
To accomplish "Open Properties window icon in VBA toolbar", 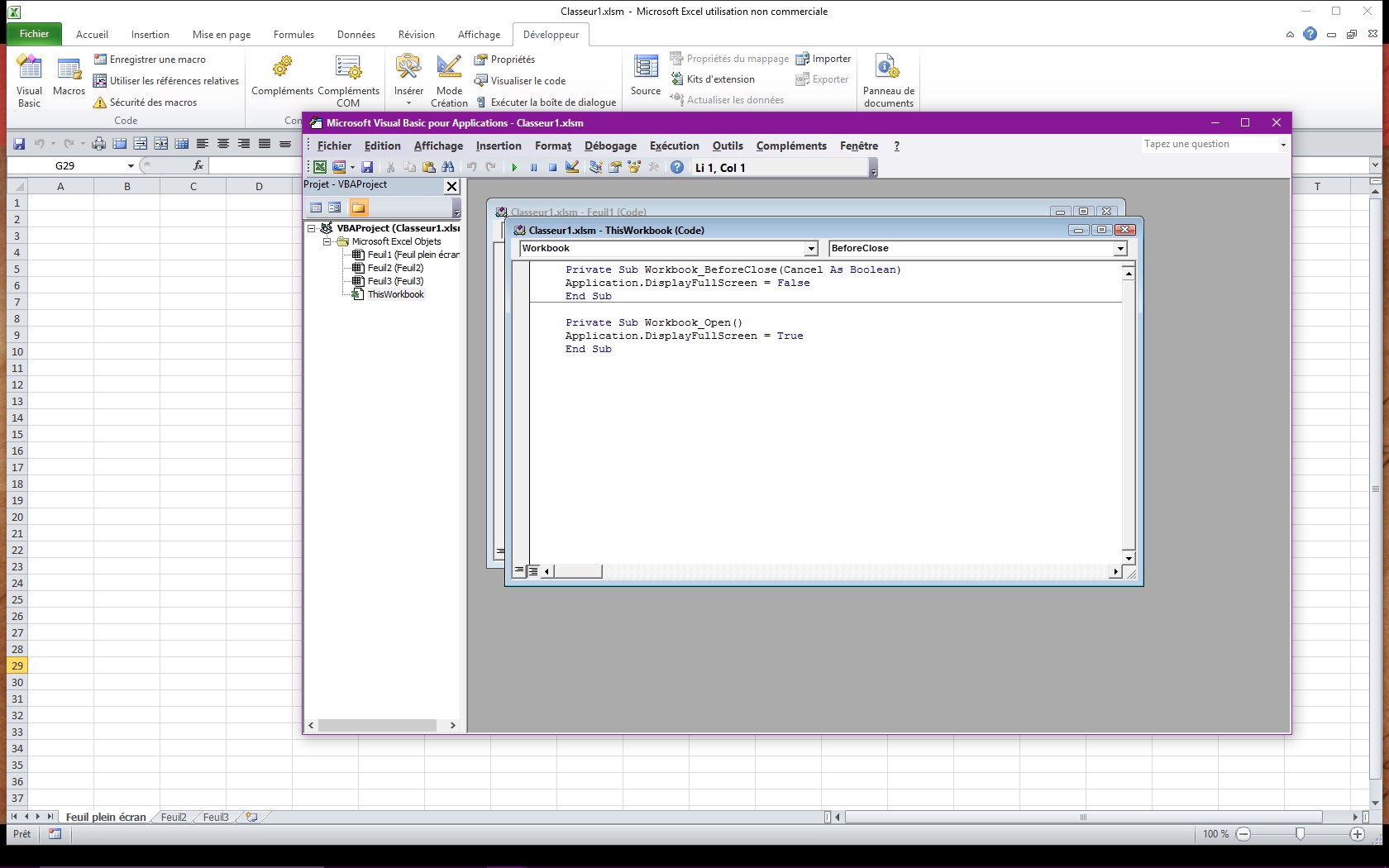I will point(615,167).
